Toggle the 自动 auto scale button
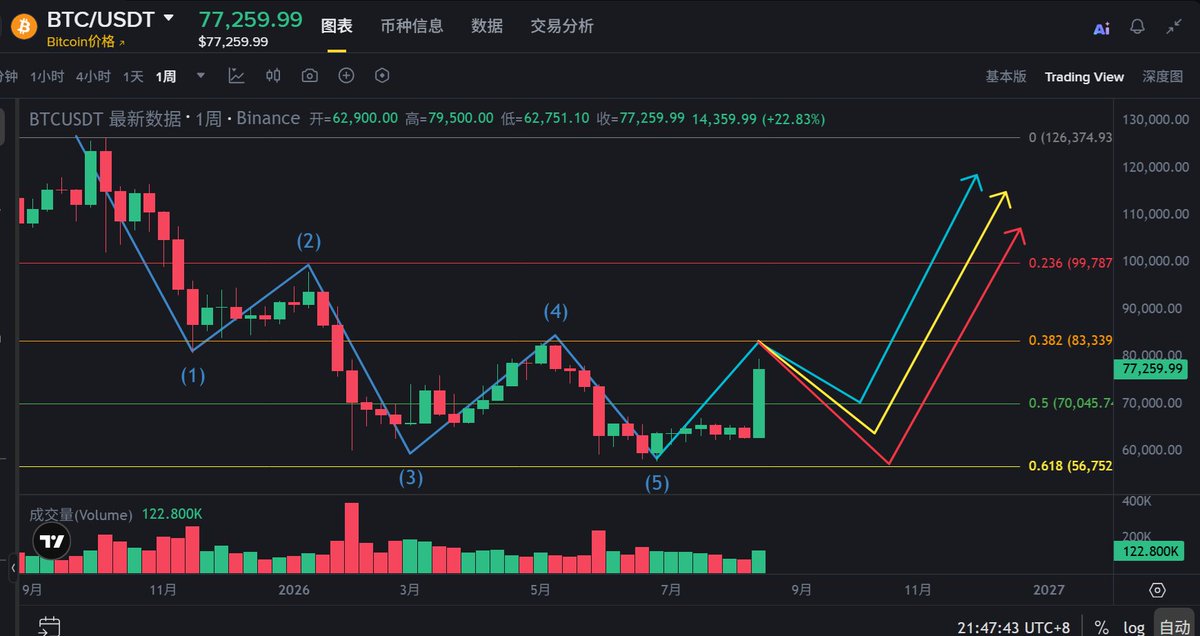 pos(1174,625)
